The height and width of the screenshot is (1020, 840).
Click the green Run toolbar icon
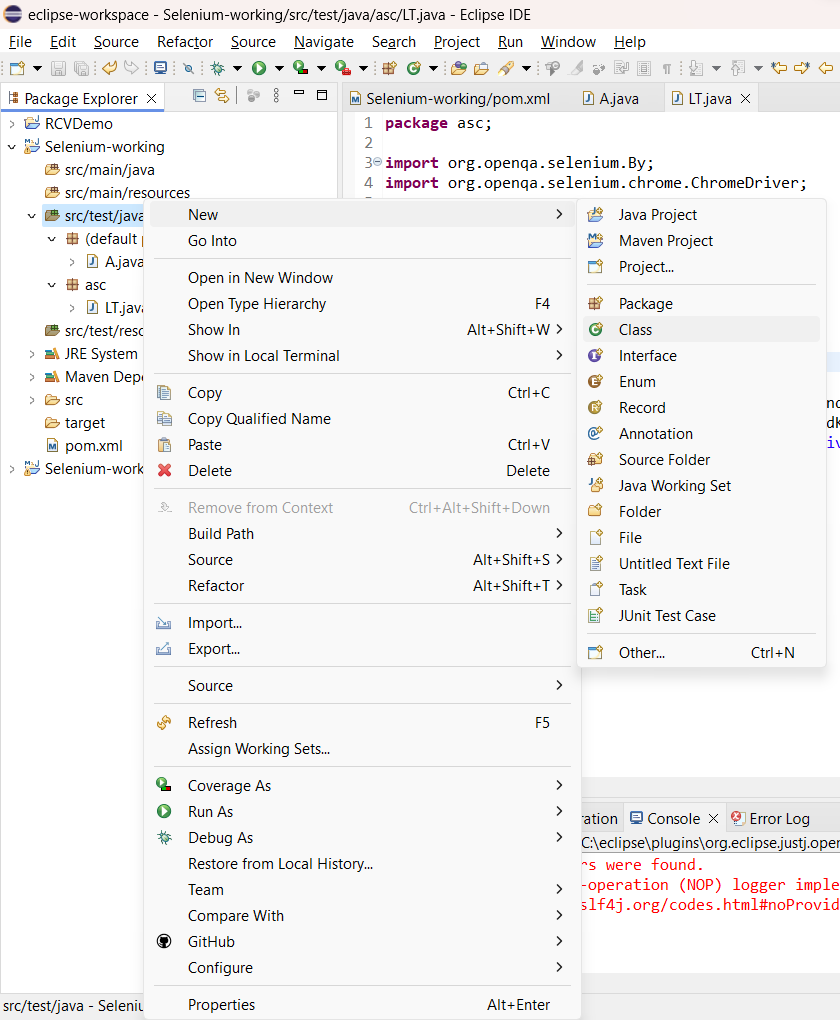click(259, 68)
